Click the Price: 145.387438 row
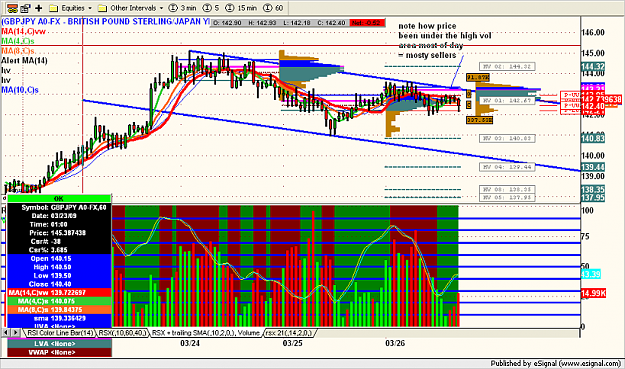 pos(59,233)
